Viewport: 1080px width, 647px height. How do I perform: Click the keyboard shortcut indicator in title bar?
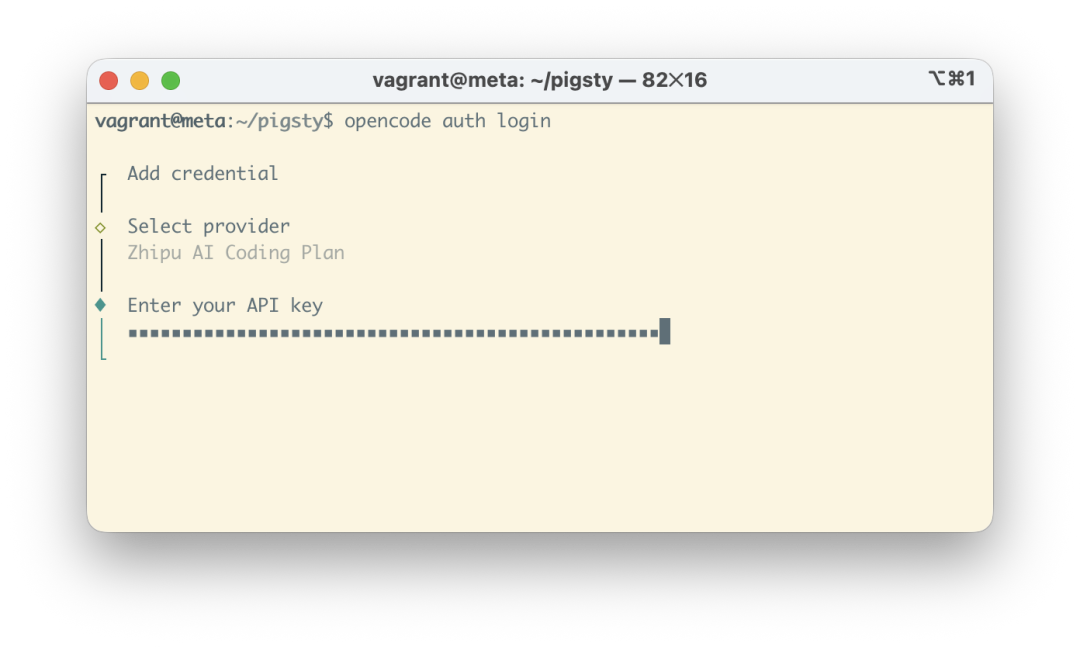pos(952,79)
